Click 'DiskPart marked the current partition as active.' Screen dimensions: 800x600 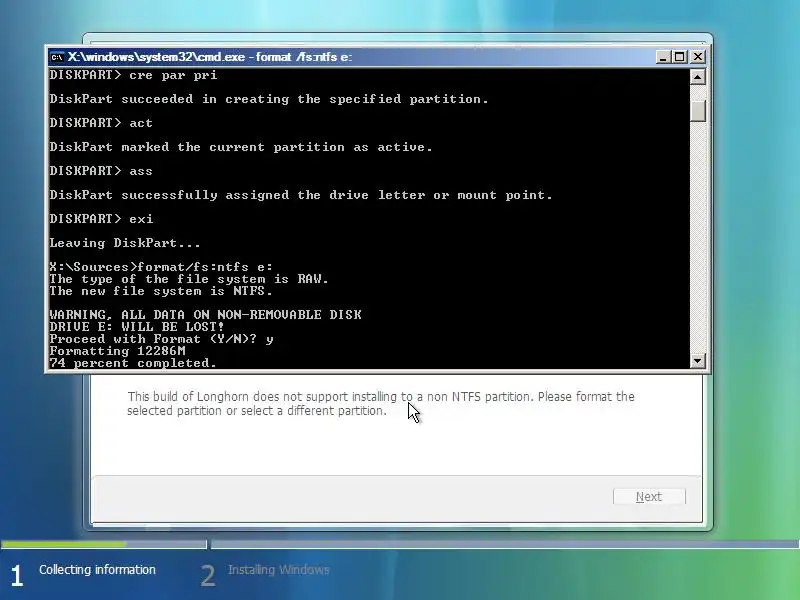[x=241, y=147]
